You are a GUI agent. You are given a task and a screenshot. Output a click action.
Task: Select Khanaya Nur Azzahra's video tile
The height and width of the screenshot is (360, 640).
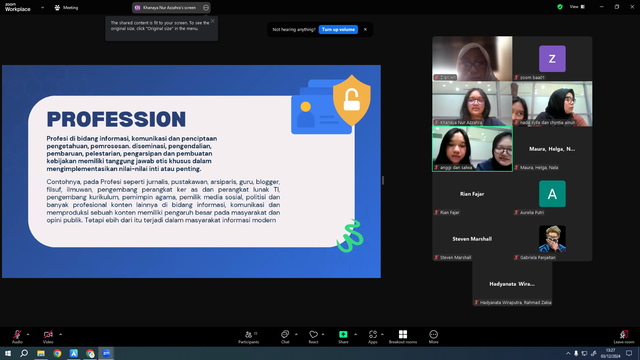click(x=472, y=103)
